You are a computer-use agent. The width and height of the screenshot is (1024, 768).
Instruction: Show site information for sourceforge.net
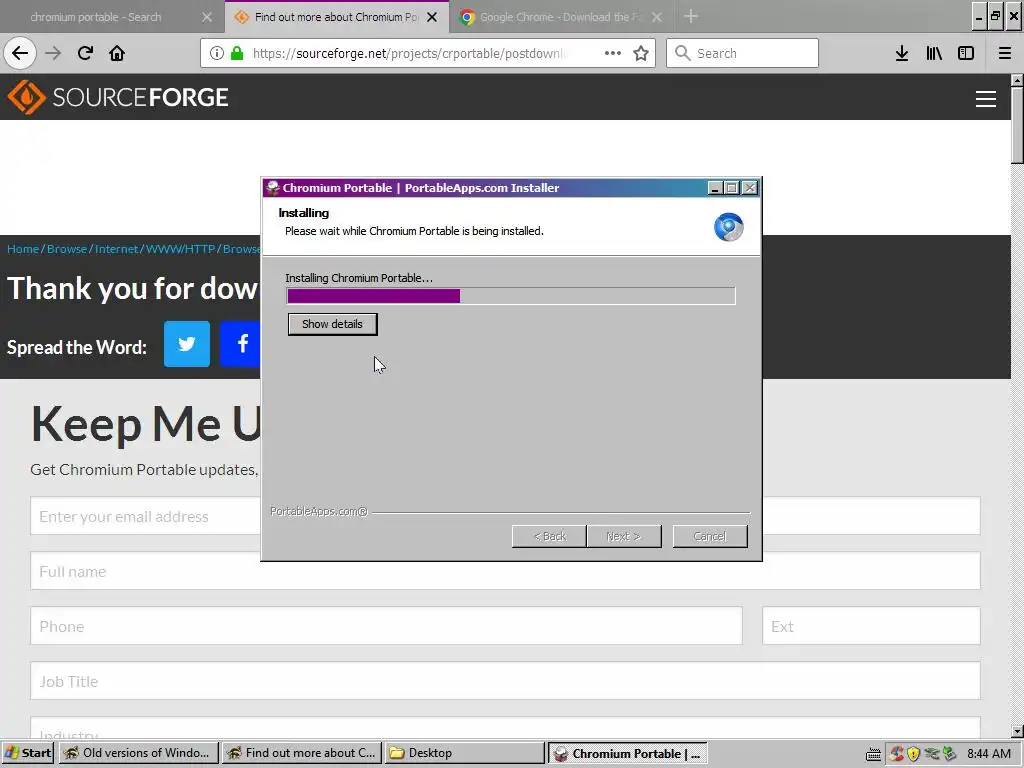click(217, 53)
